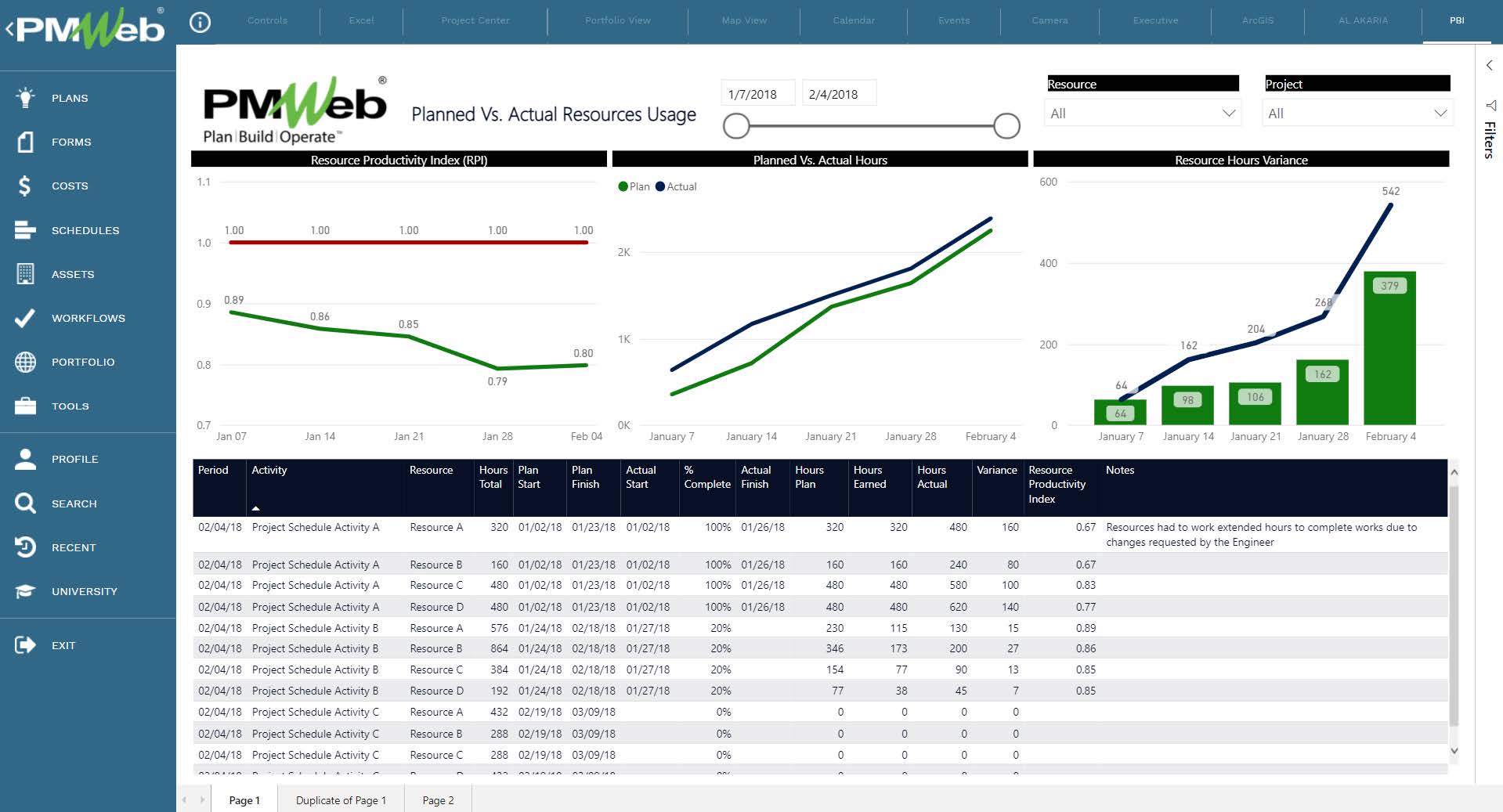
Task: Open the Portfolio View top menu item
Action: click(617, 20)
